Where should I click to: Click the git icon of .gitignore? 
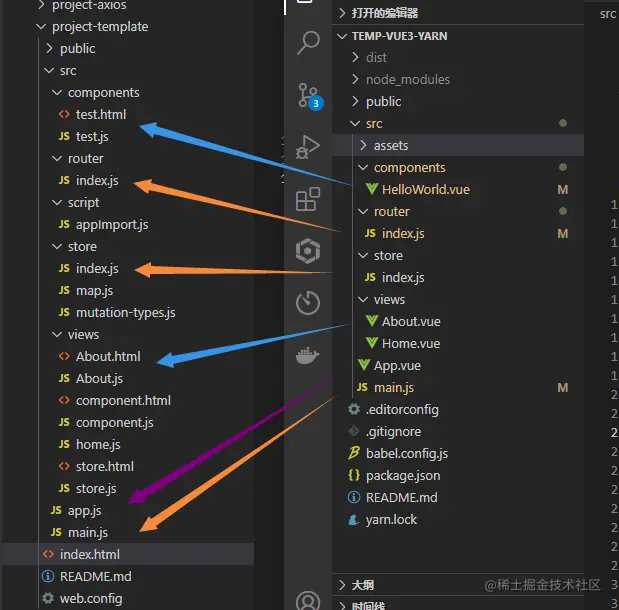point(354,431)
